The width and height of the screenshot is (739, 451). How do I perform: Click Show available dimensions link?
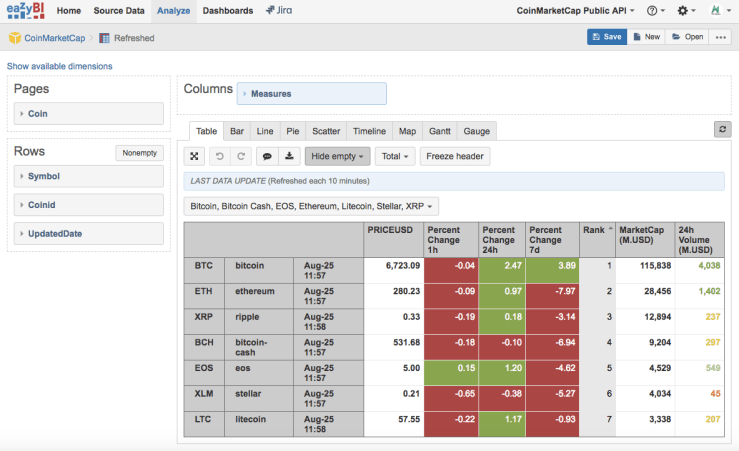[60, 66]
